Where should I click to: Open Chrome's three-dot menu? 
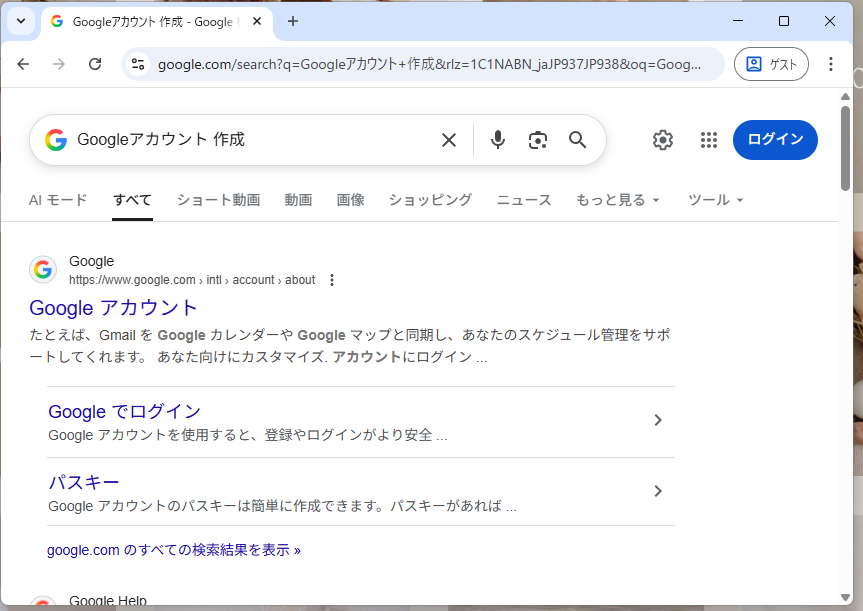pos(830,64)
